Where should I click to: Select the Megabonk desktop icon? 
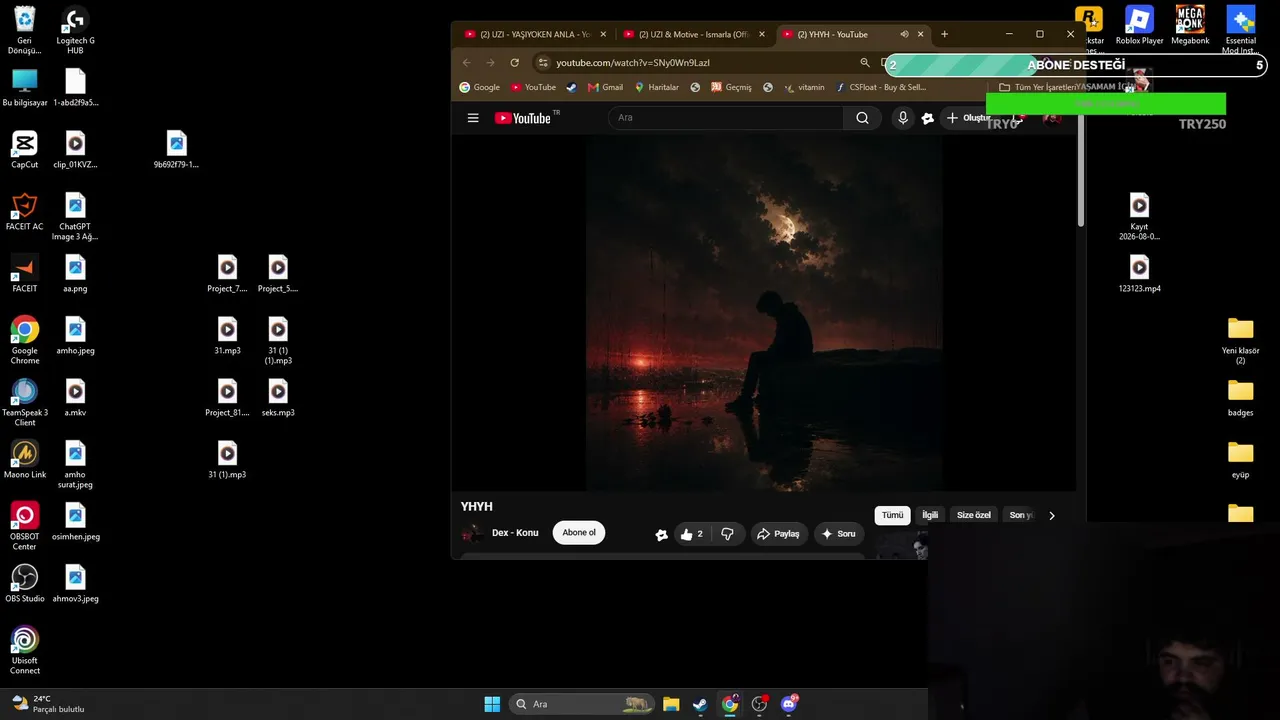[1190, 26]
